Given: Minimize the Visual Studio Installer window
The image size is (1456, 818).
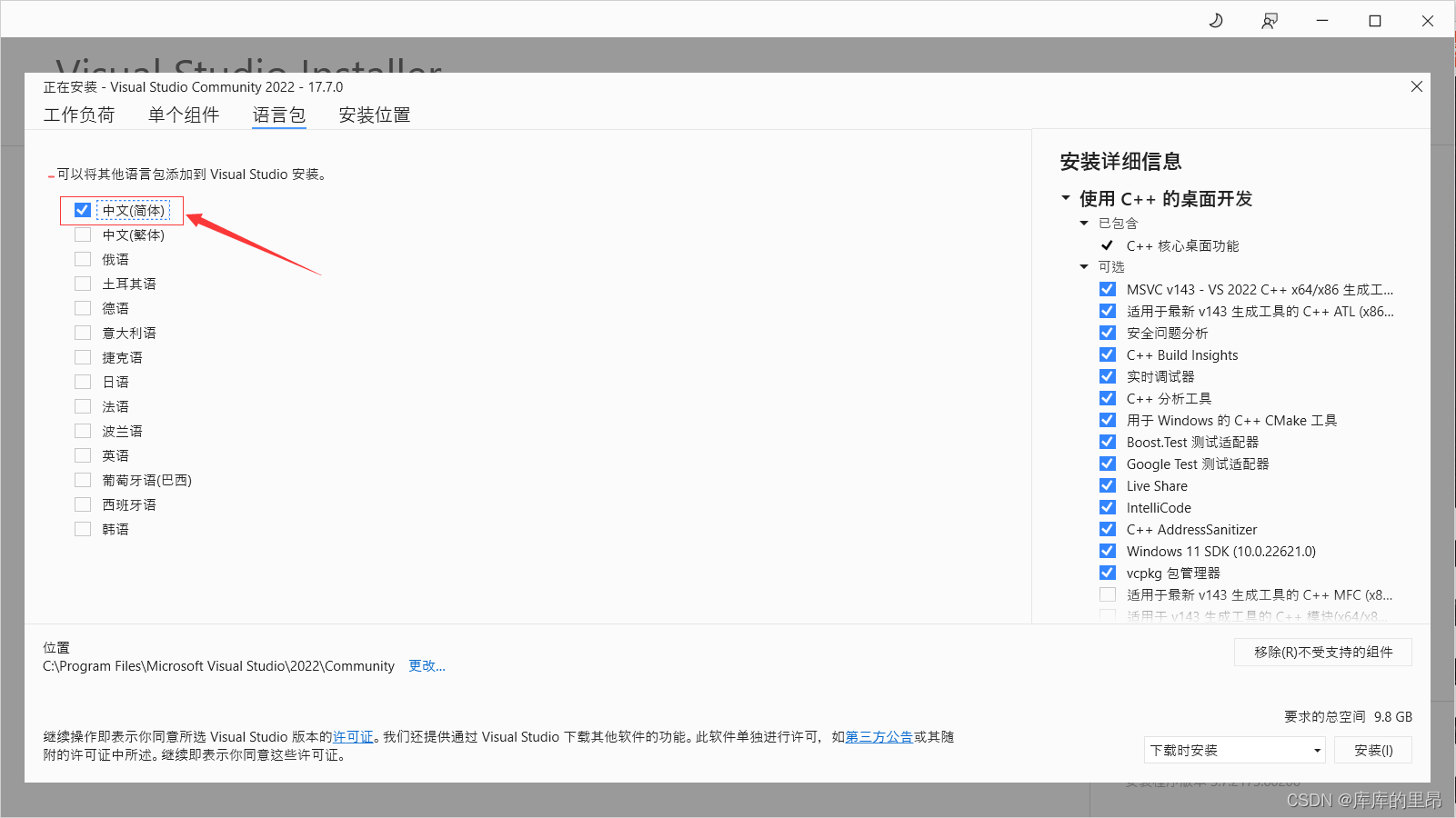Looking at the screenshot, I should [1322, 21].
